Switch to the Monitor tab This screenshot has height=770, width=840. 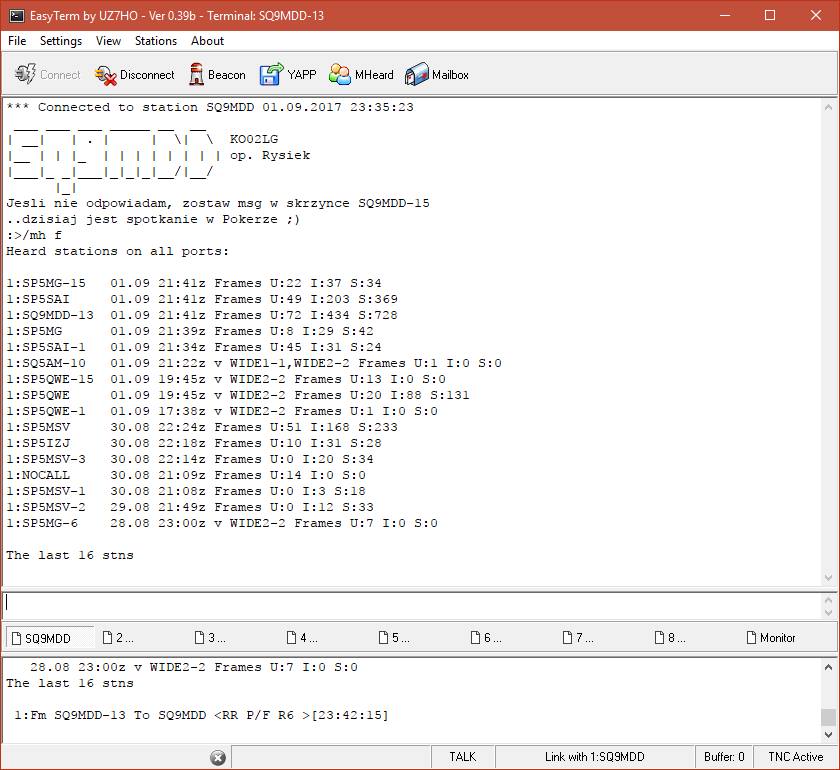click(x=771, y=637)
